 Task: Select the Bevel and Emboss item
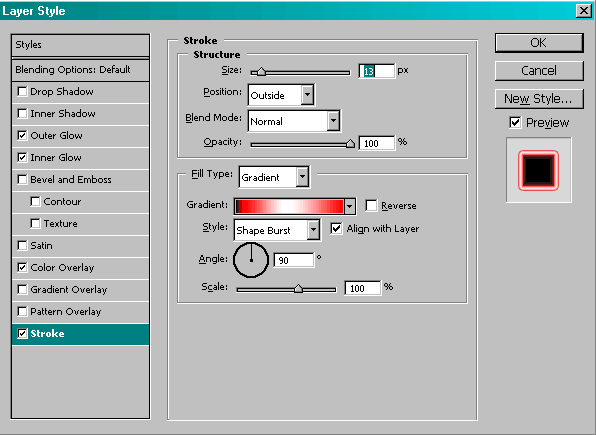(x=81, y=179)
